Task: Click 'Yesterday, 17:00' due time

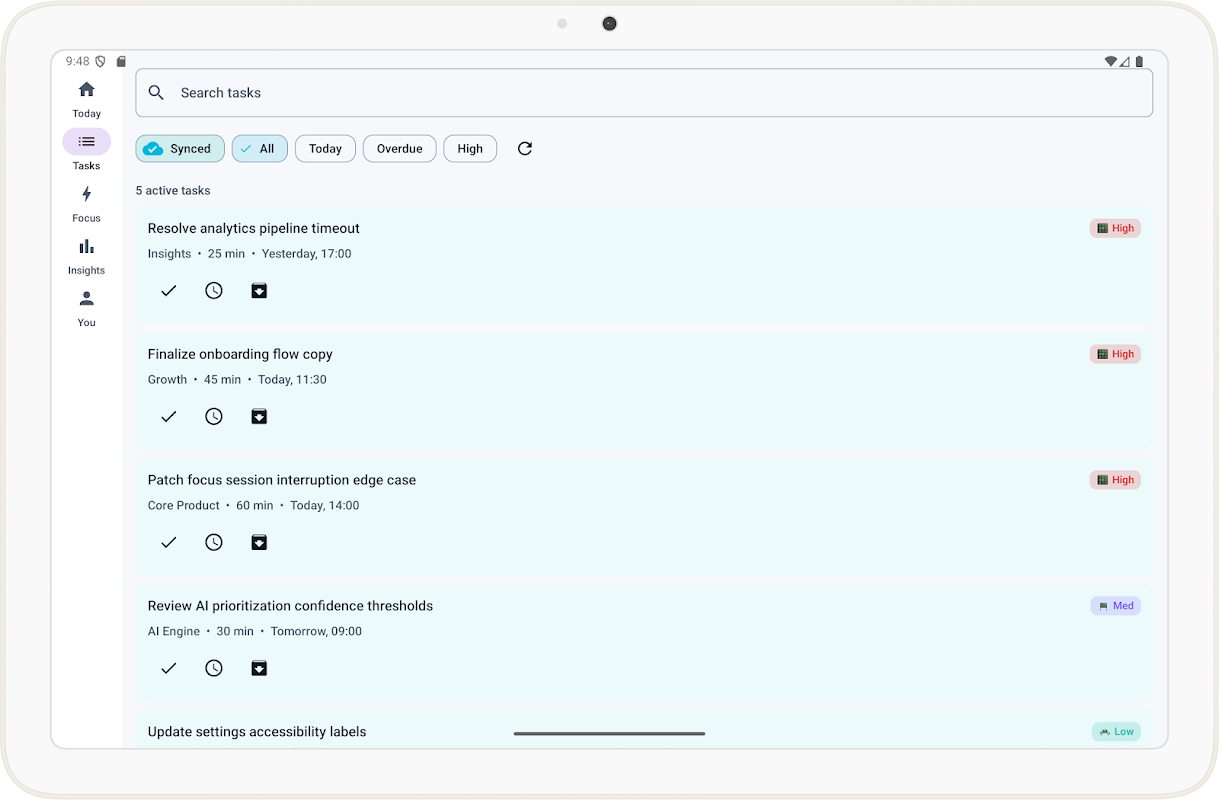Action: [x=307, y=254]
